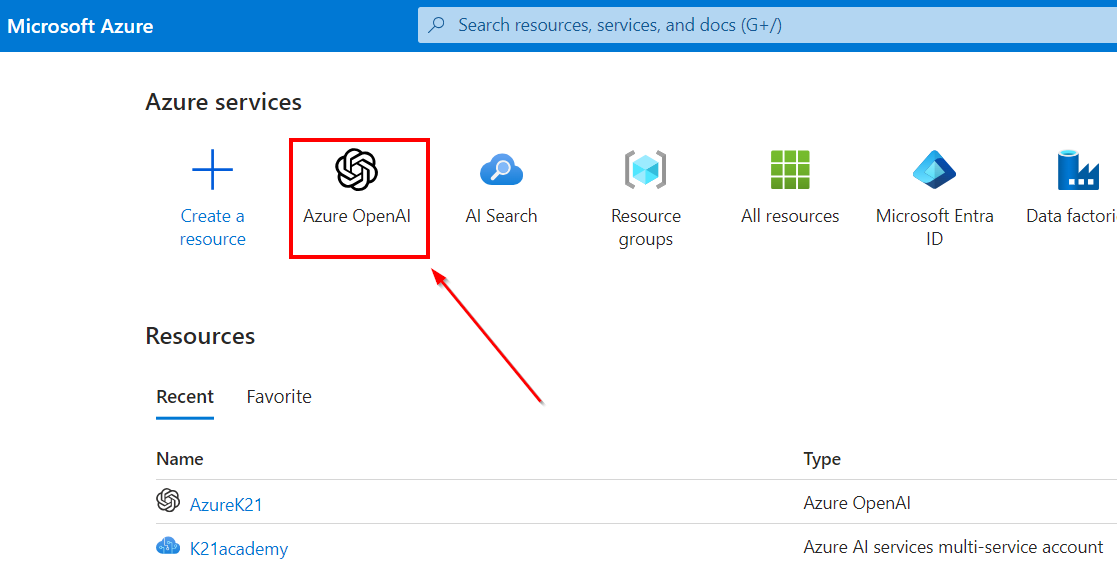The height and width of the screenshot is (563, 1117).
Task: Click the cloud icon beside K21academy
Action: coord(168,547)
